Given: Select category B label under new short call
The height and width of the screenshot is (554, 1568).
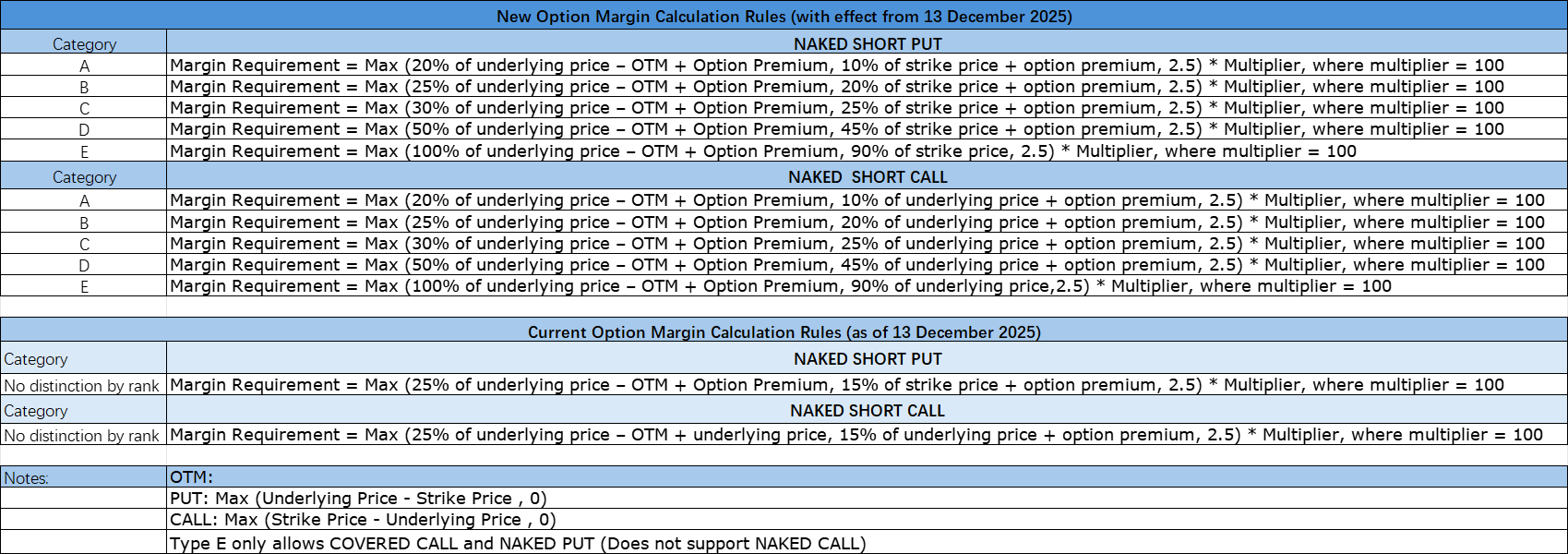Looking at the screenshot, I should [84, 223].
